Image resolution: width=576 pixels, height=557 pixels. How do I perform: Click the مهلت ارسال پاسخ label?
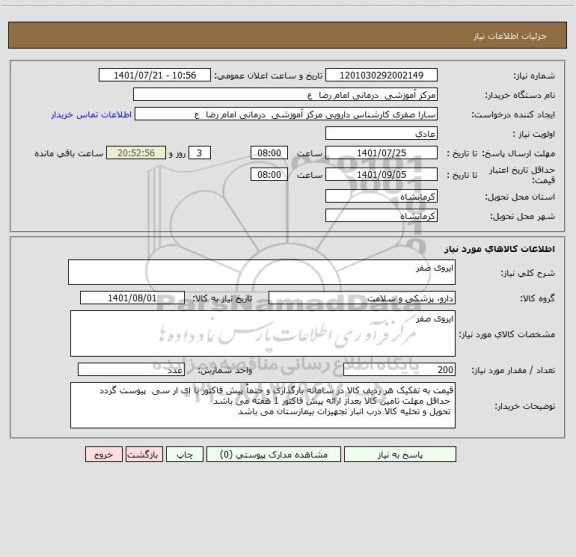518,153
